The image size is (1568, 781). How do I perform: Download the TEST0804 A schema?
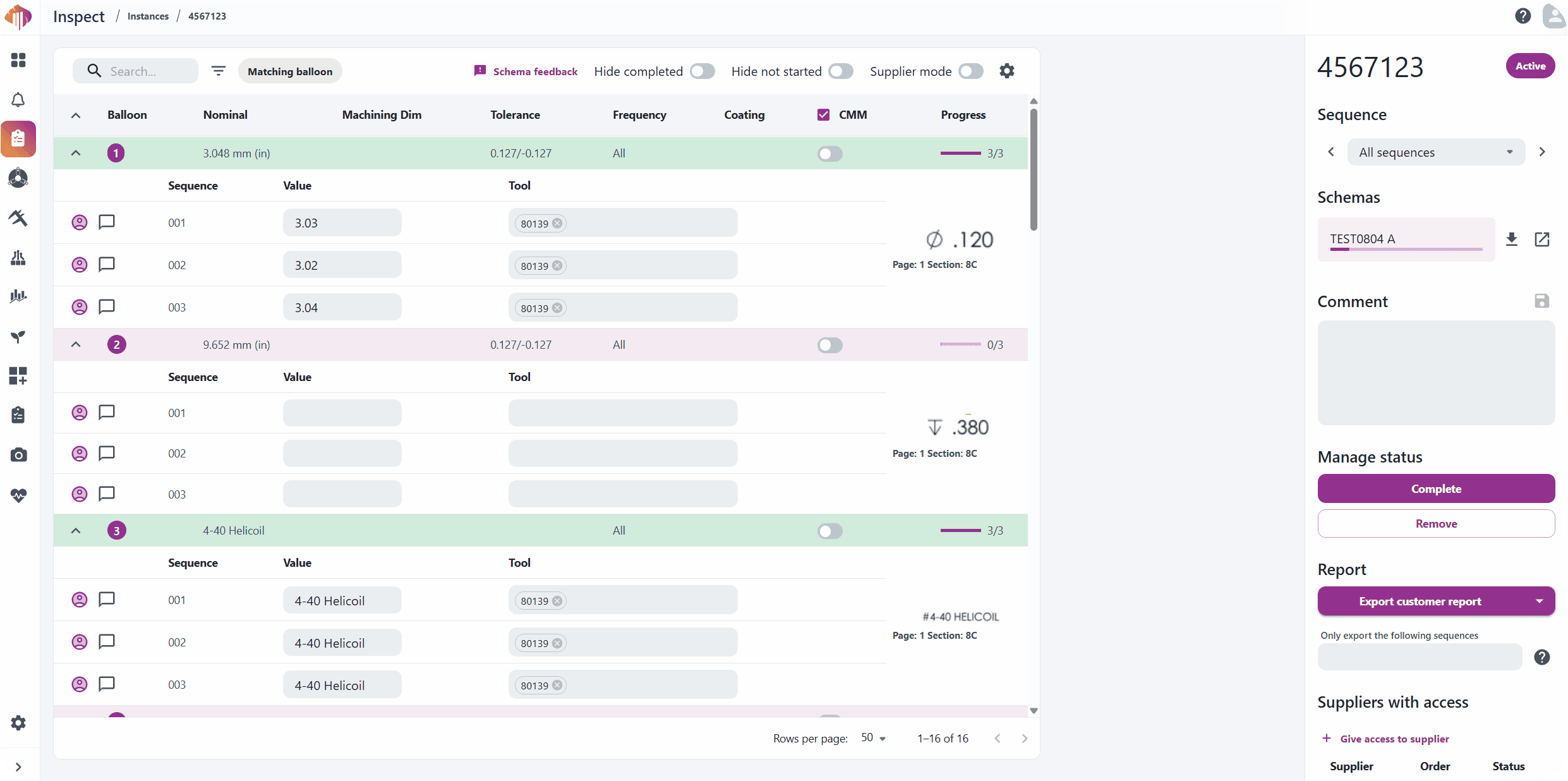tap(1511, 239)
